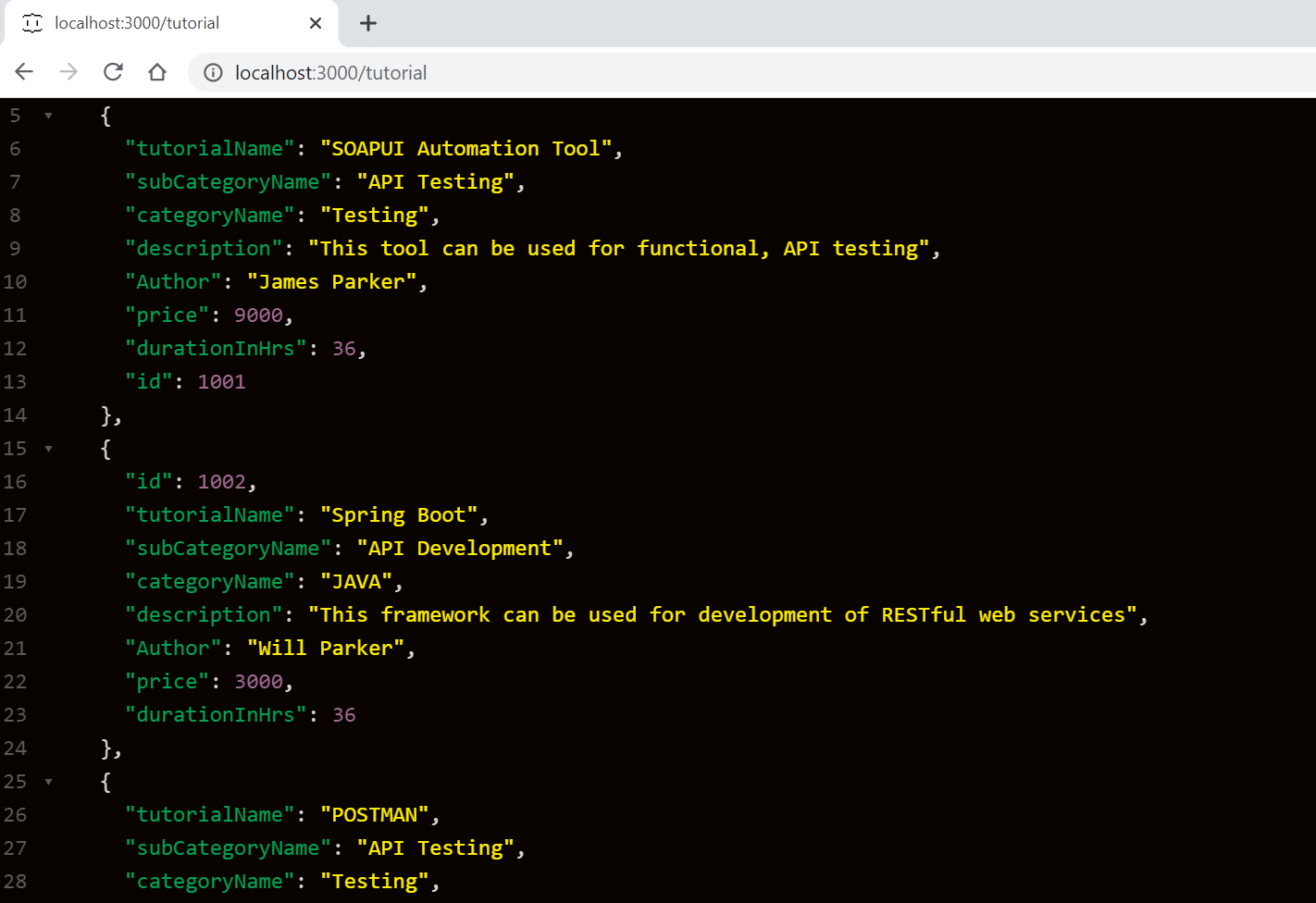1316x903 pixels.
Task: Close the localhost:3000/tutorial tab
Action: pos(316,23)
